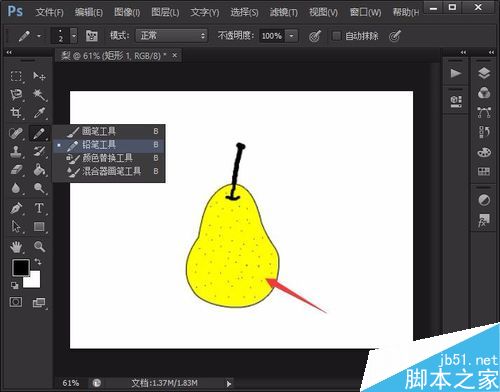Select the Blur tool

16,188
